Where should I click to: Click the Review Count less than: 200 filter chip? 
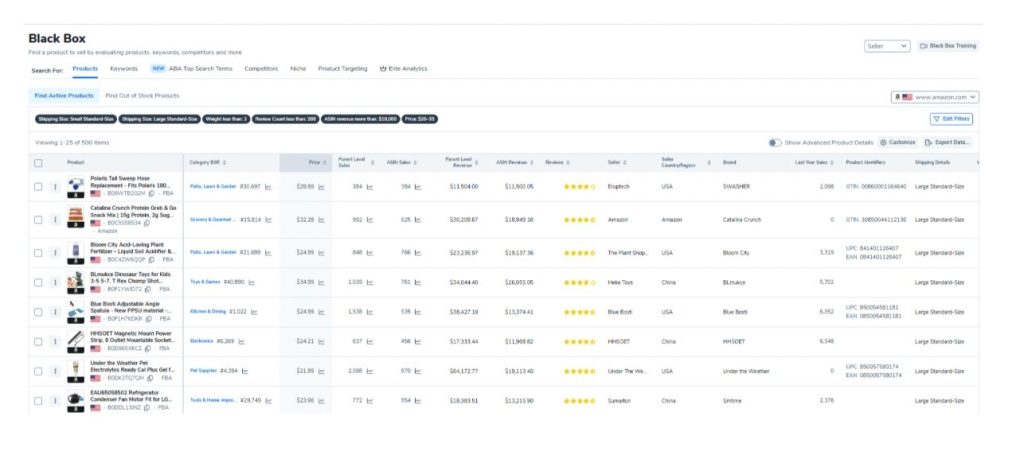coord(285,120)
